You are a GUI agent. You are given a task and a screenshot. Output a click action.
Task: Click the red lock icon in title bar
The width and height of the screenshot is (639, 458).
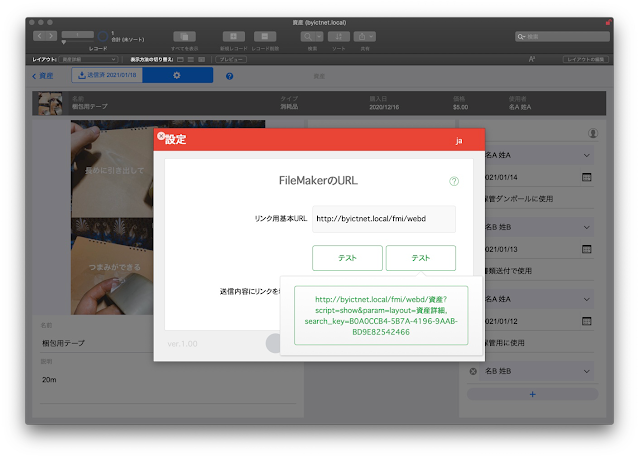pos(608,22)
